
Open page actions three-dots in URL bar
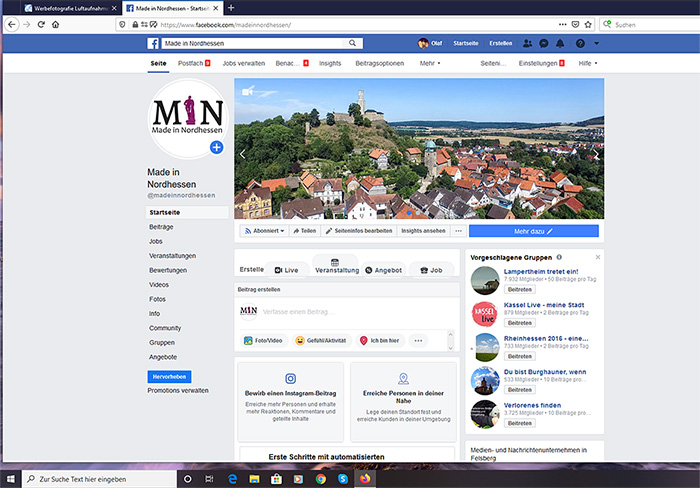pyautogui.click(x=562, y=25)
